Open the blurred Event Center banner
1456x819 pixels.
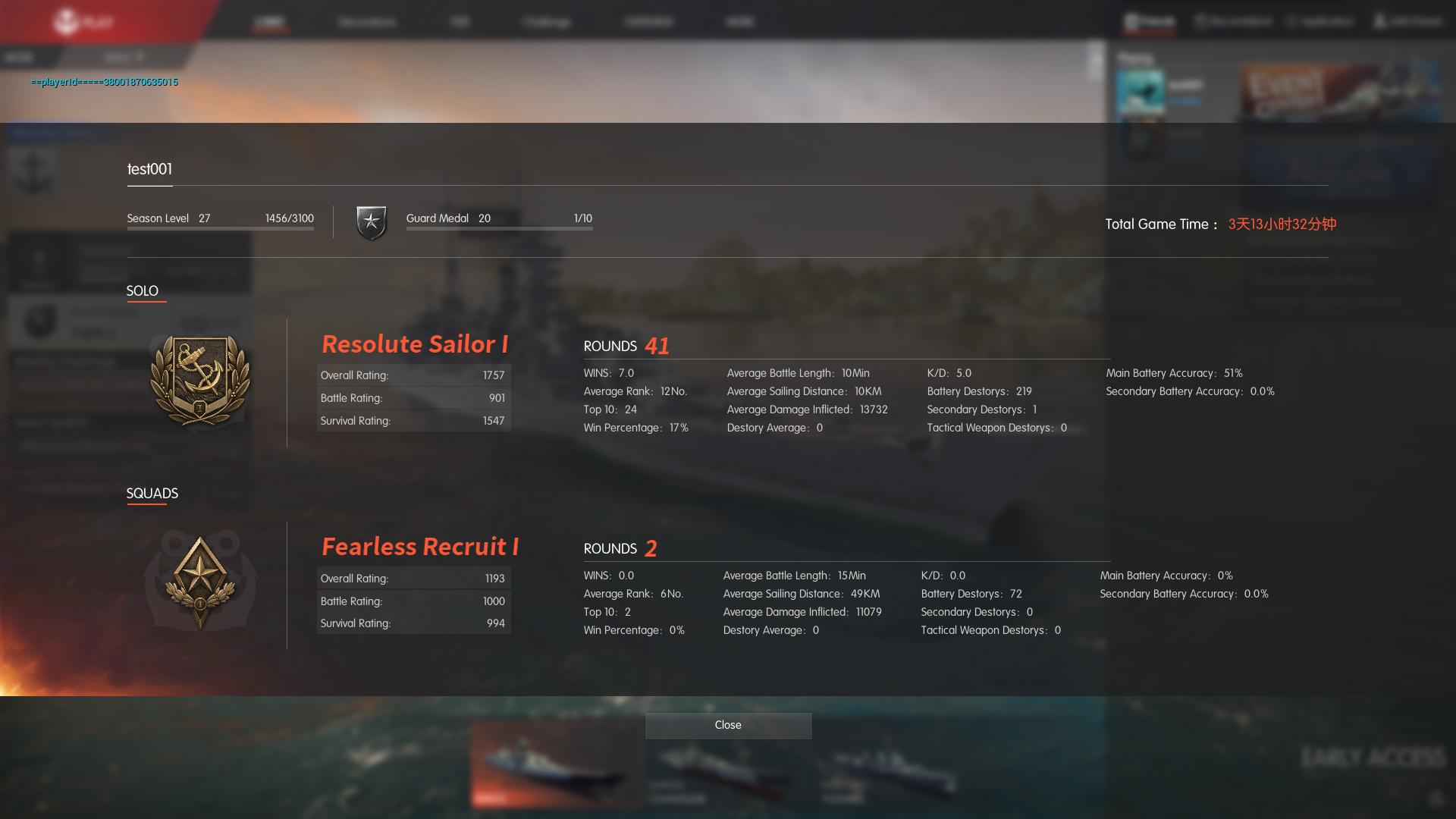(x=1341, y=93)
